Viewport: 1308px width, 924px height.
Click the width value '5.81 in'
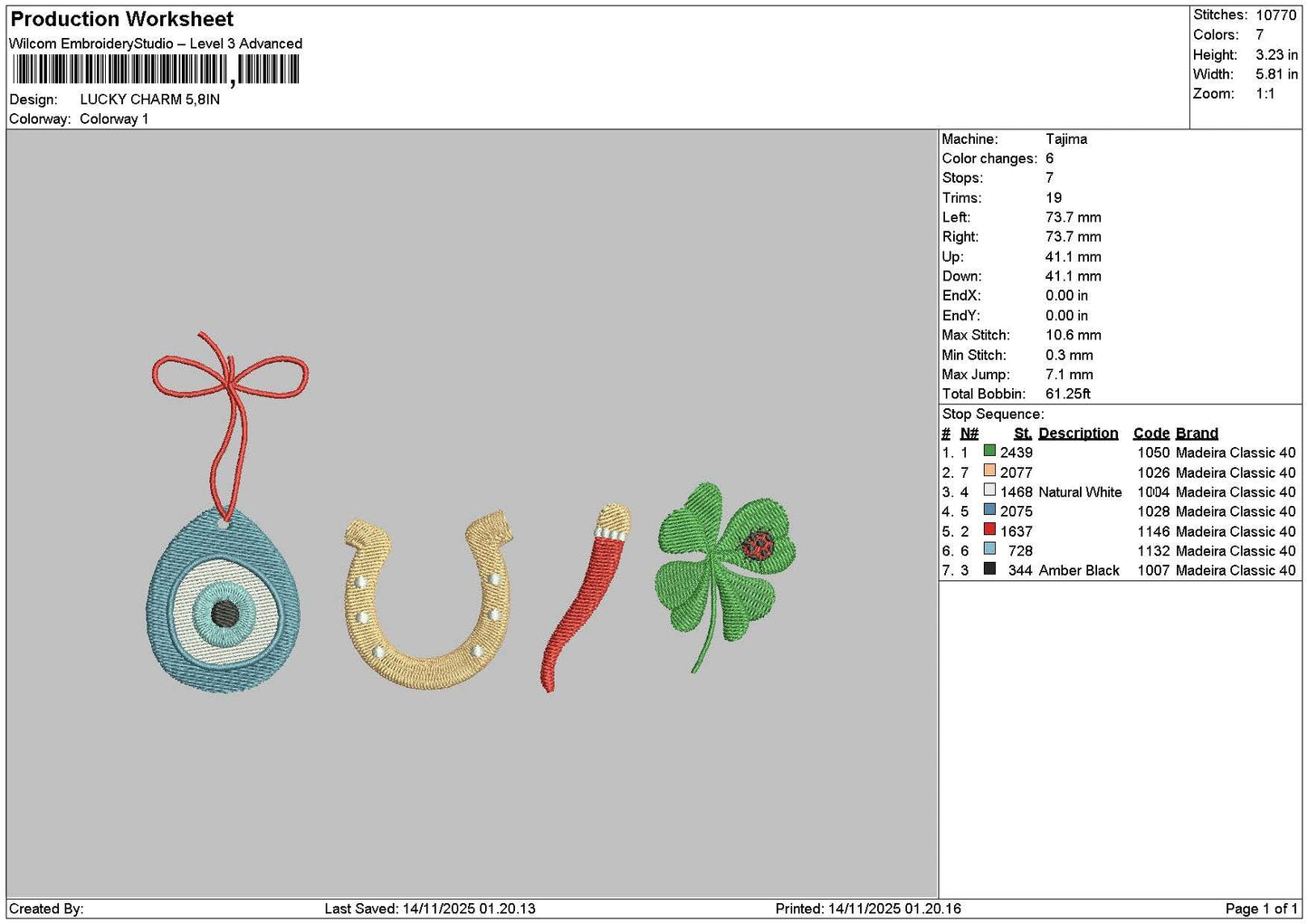tap(1276, 74)
